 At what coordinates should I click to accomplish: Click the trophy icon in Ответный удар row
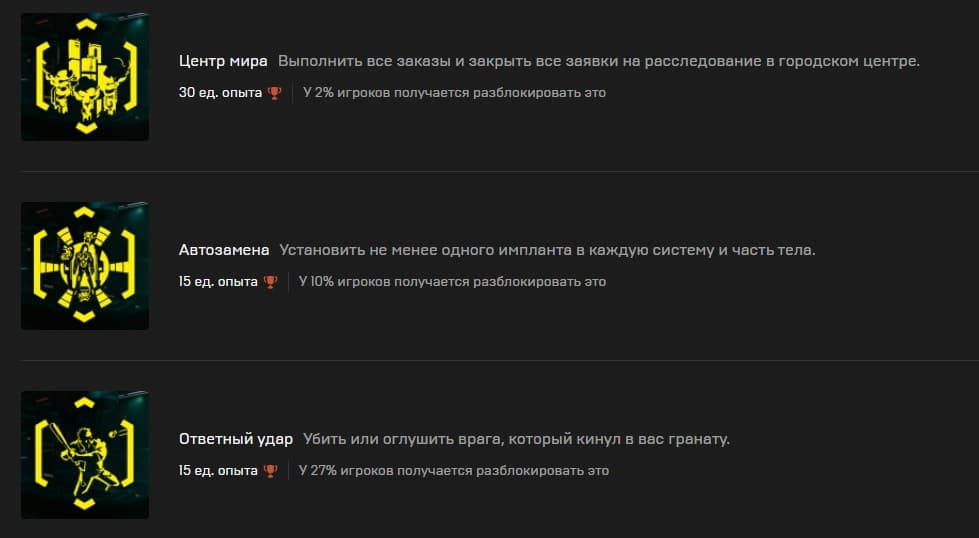coord(270,471)
